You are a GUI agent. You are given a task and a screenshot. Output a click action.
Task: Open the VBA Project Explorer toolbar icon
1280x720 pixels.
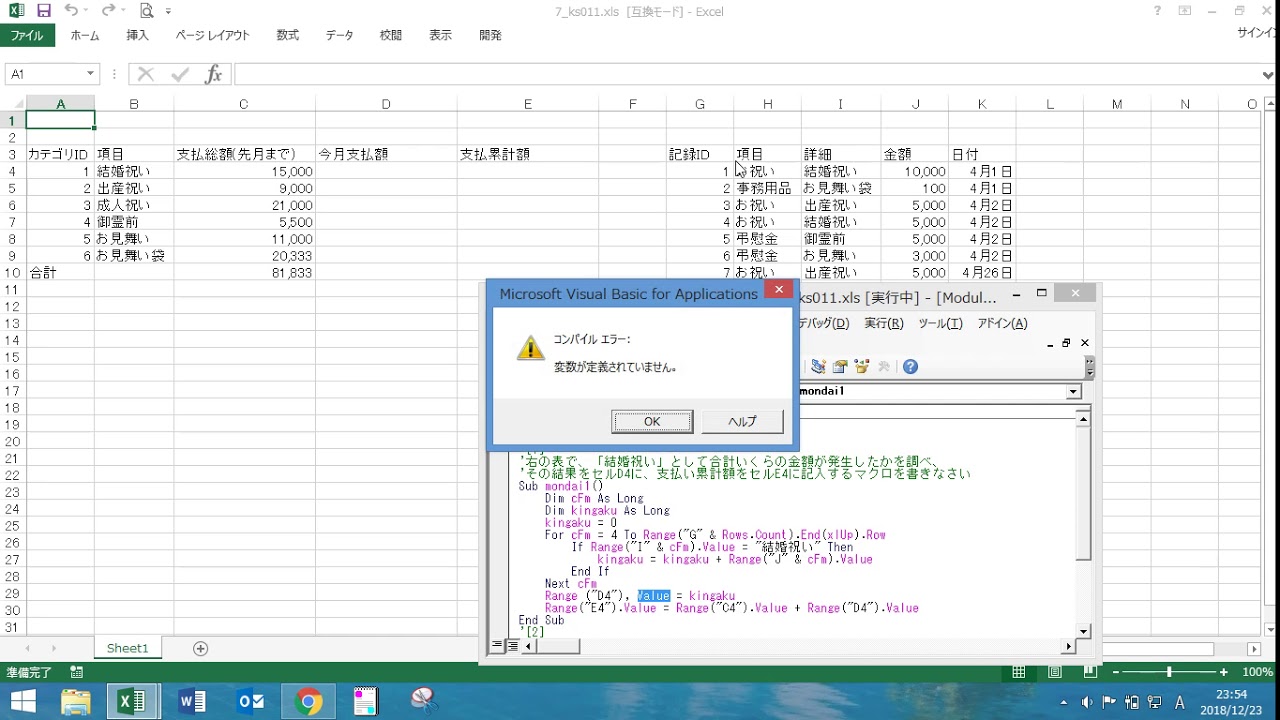tap(818, 367)
